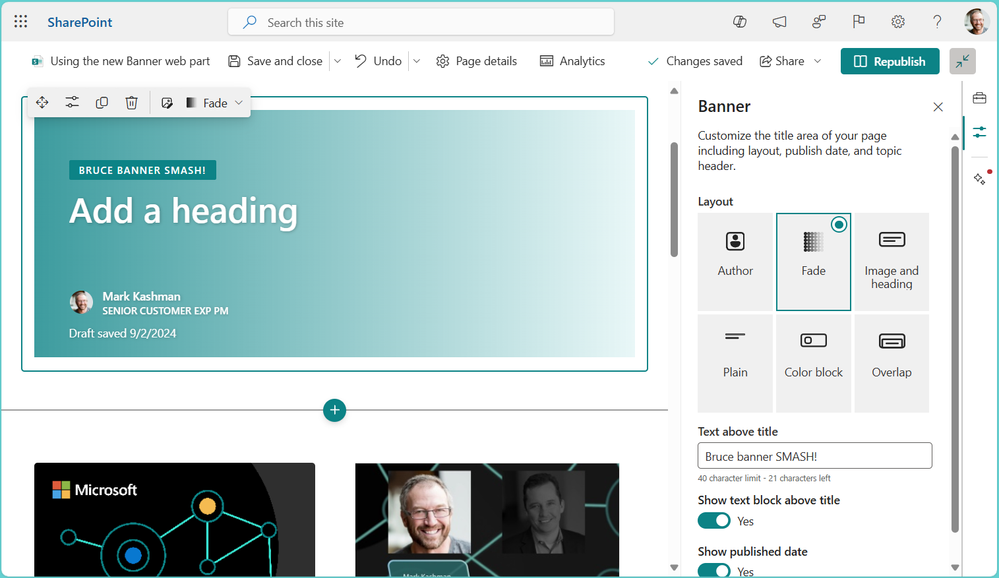999x578 pixels.
Task: Select the properties sliders icon in right rail
Action: coord(979,133)
